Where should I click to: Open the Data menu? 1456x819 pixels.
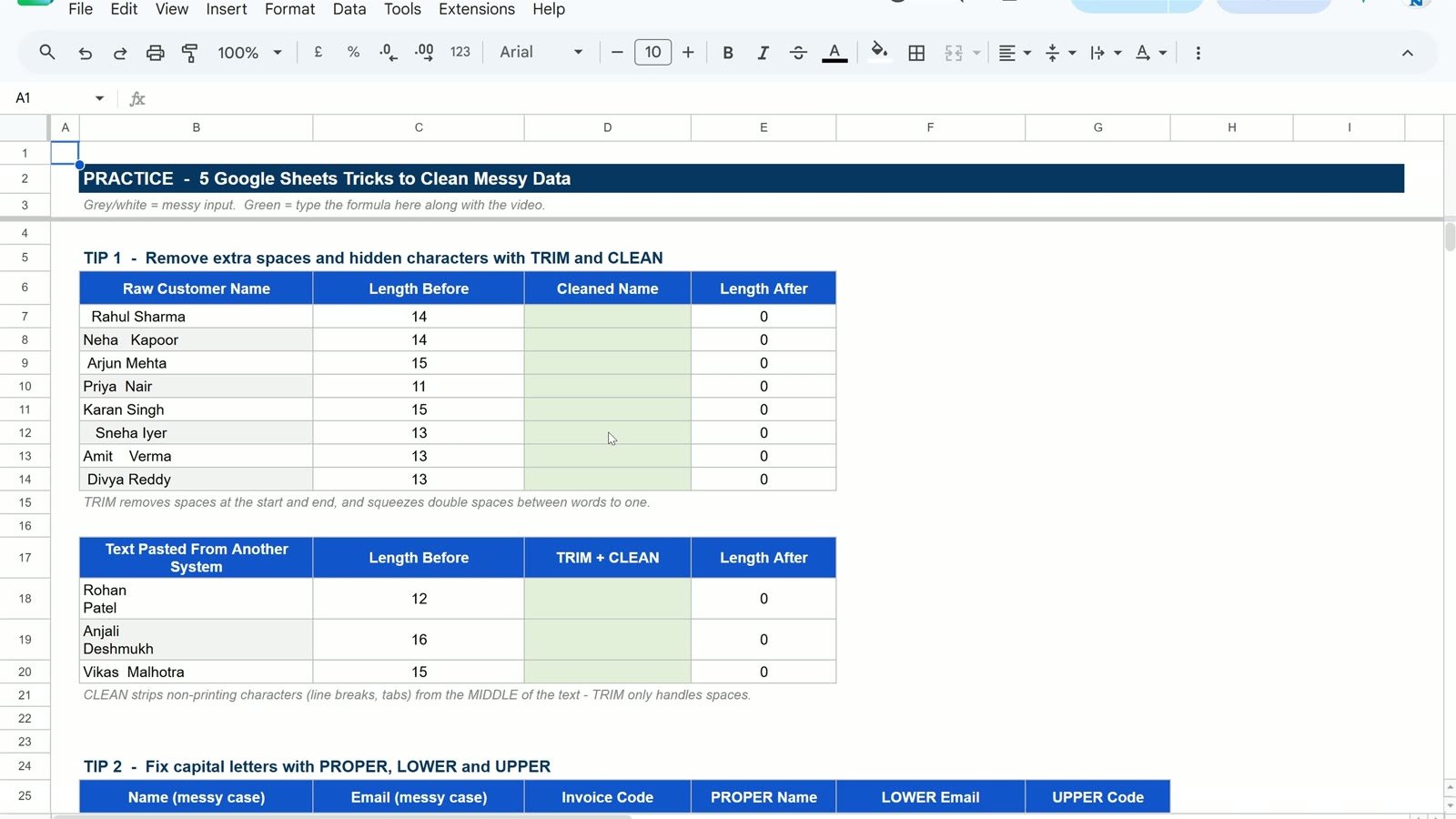[x=349, y=9]
